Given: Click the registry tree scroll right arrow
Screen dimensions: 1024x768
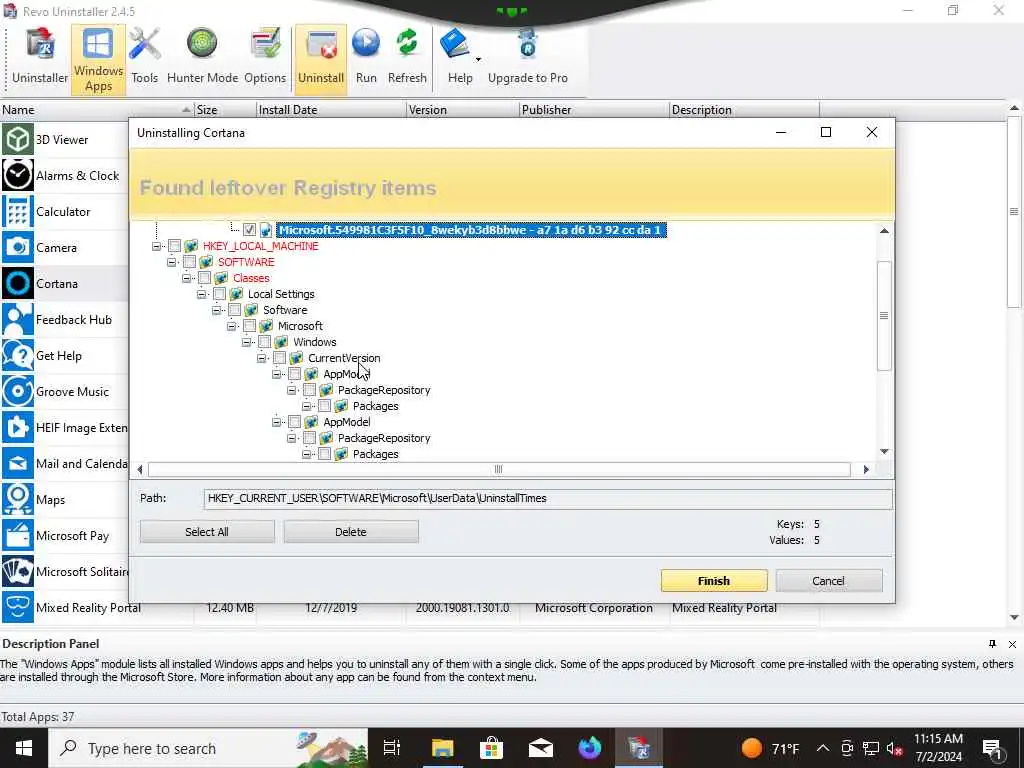Looking at the screenshot, I should click(x=866, y=469).
